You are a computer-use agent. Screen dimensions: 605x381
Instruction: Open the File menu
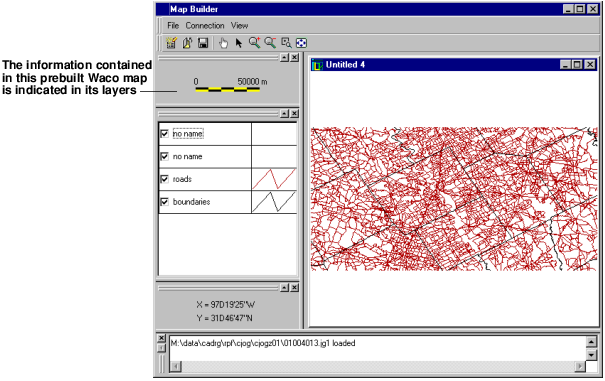[173, 25]
